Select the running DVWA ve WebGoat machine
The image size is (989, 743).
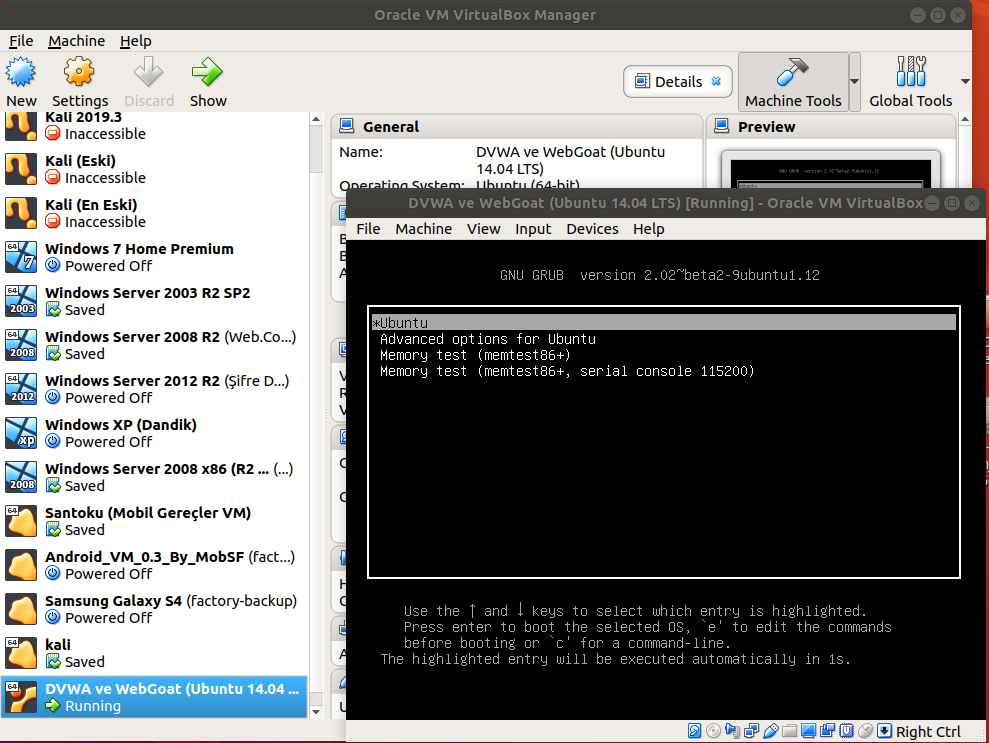[155, 697]
